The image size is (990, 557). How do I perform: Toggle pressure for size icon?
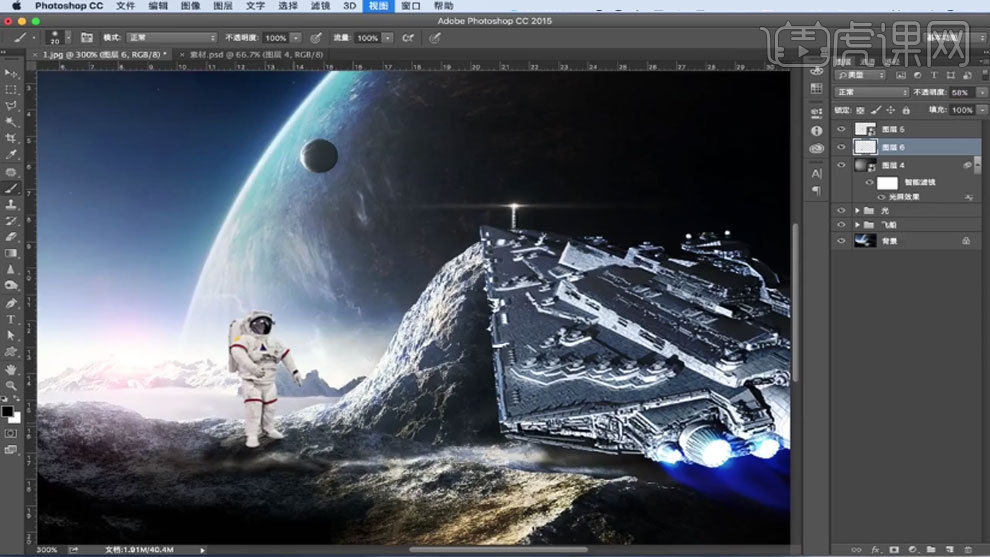(x=435, y=38)
